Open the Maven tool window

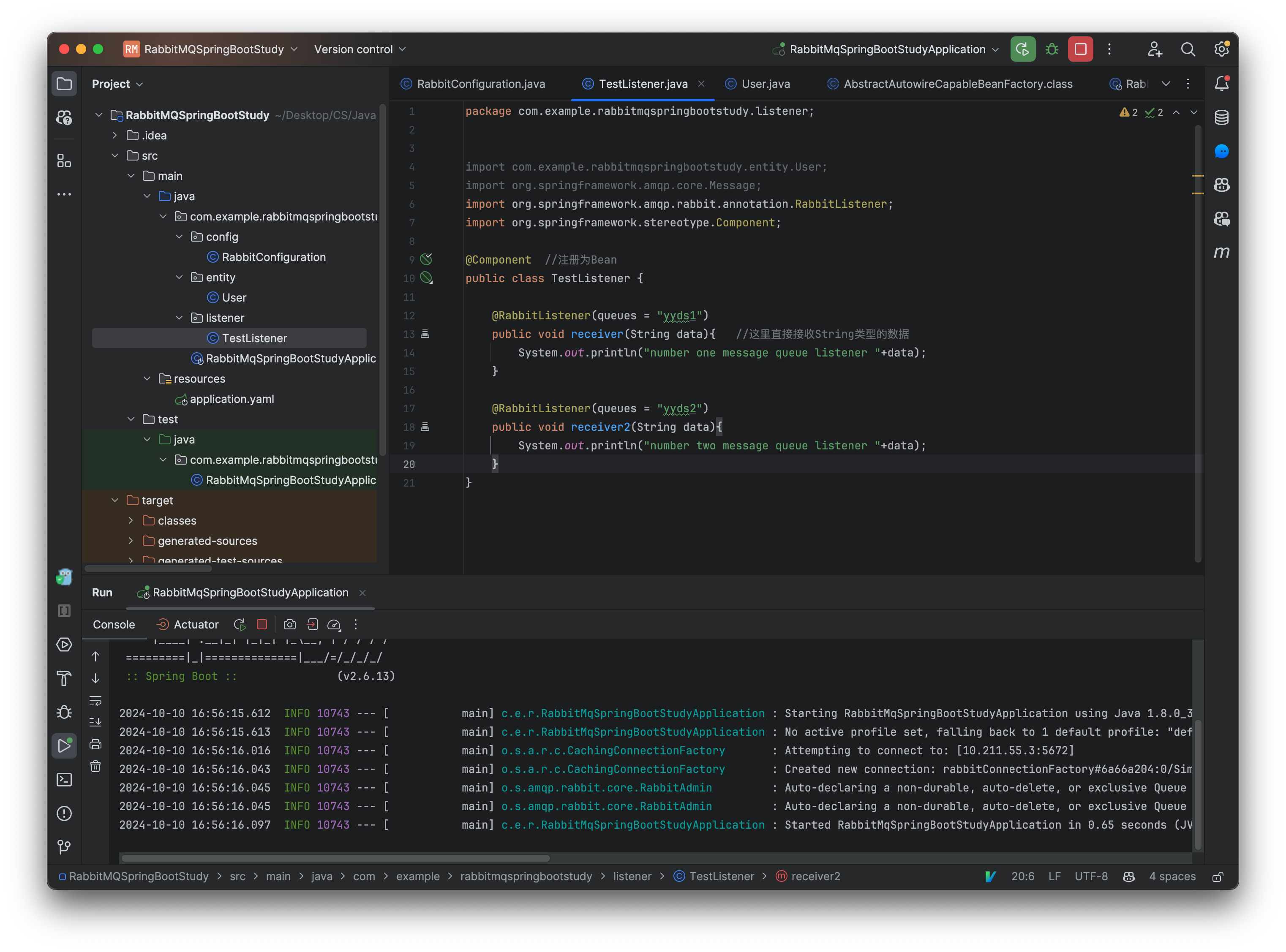1221,253
